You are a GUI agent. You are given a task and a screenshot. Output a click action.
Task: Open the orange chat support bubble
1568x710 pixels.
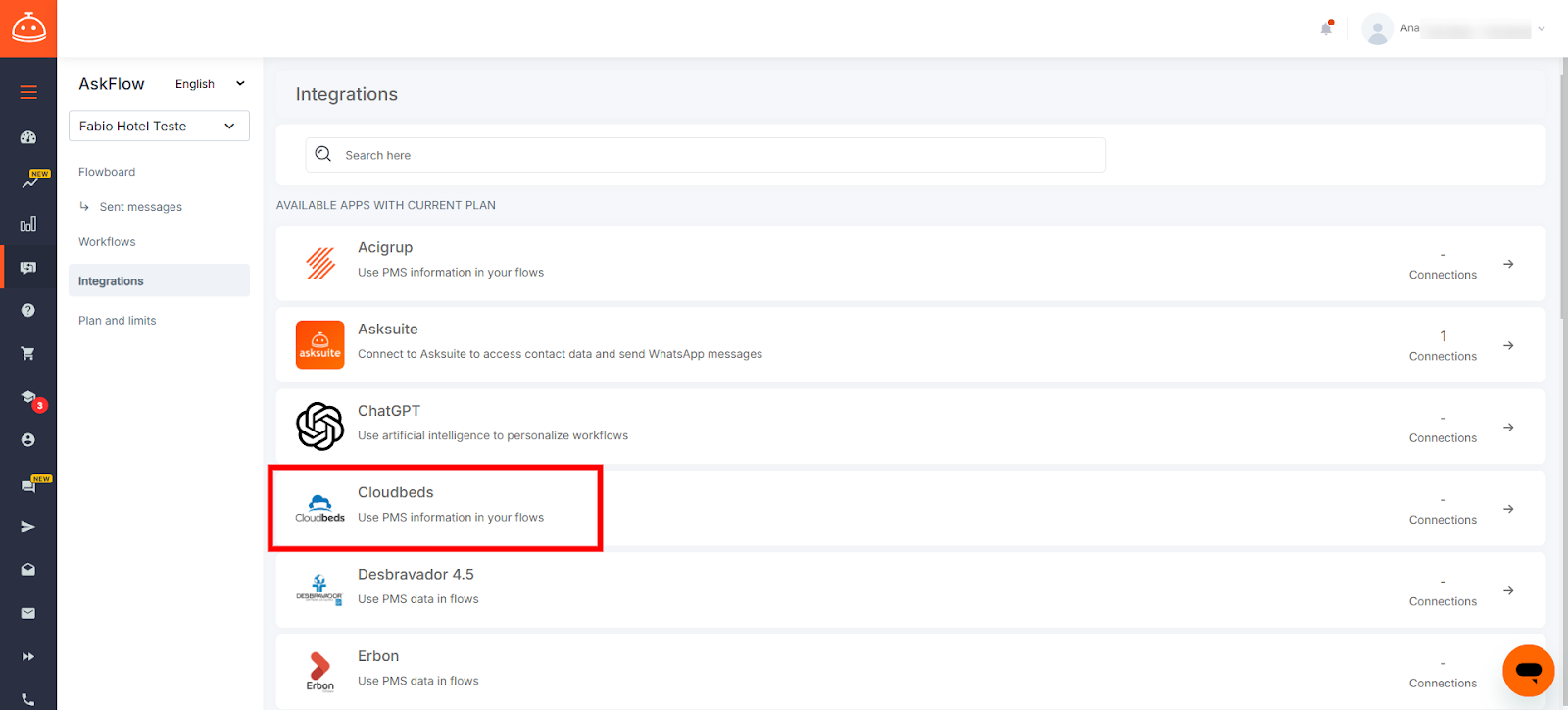pos(1529,671)
